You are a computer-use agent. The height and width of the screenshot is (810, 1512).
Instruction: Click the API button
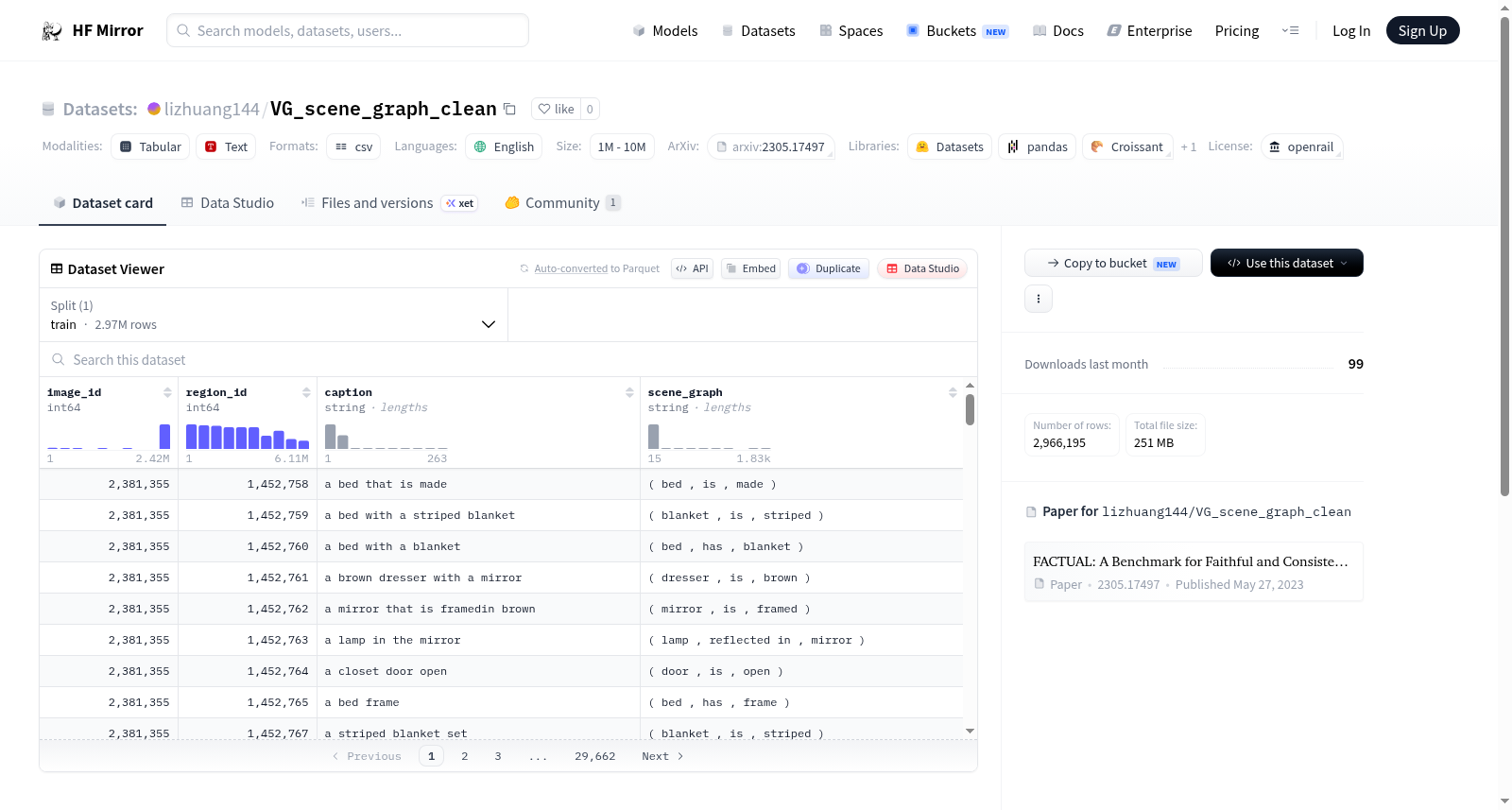(692, 268)
